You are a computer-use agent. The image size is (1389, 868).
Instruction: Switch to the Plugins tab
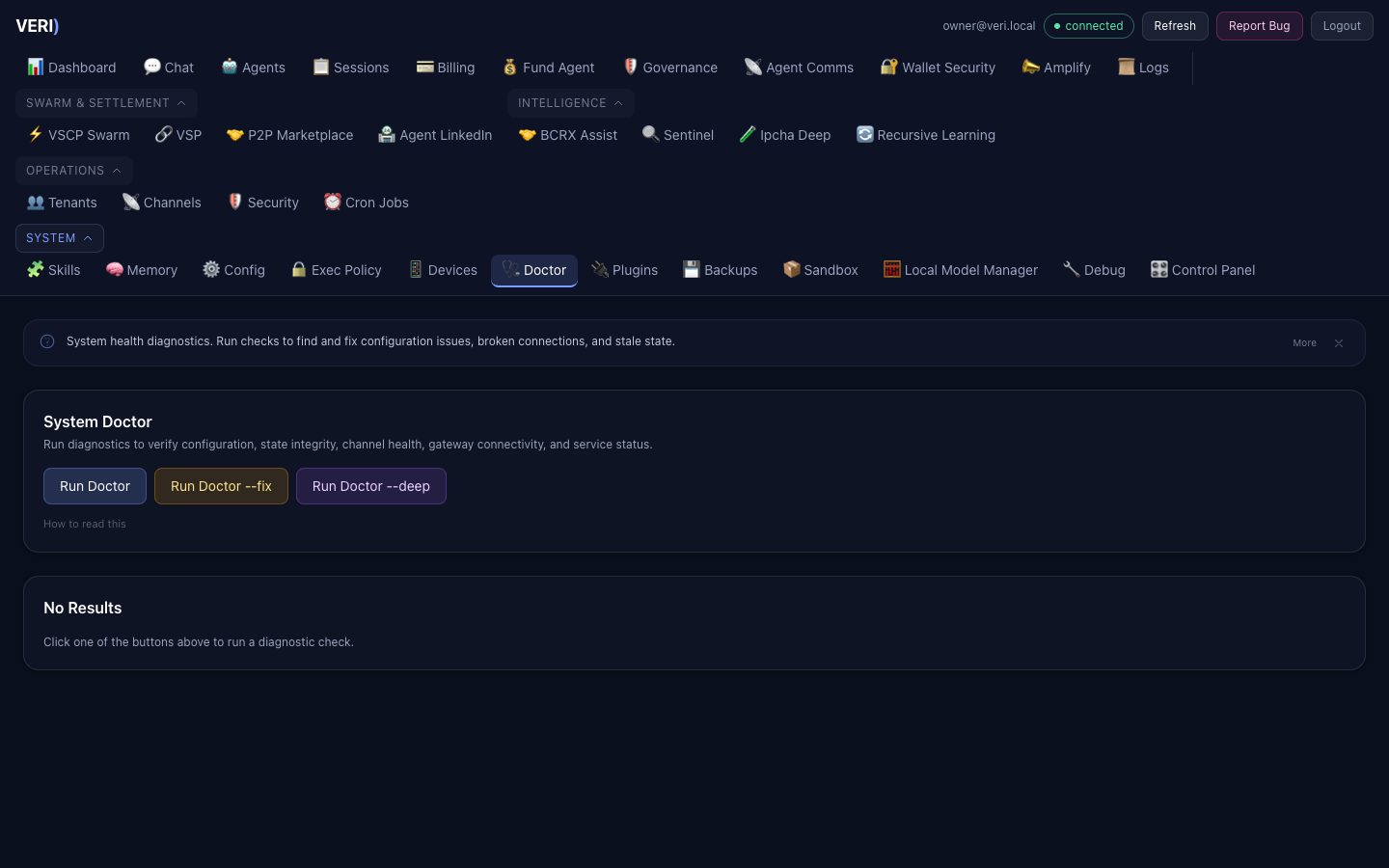point(624,270)
